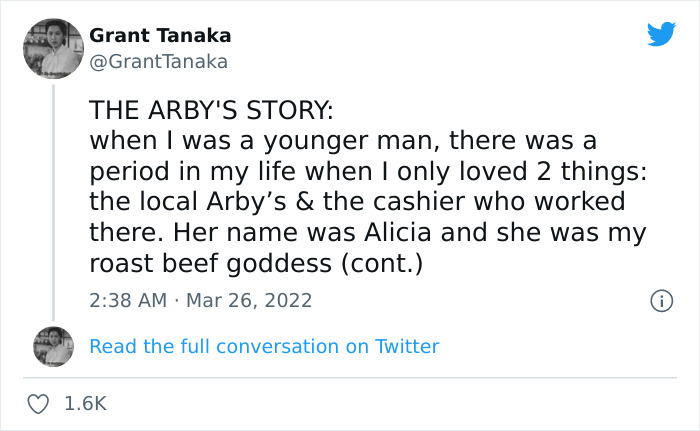Screen dimensions: 700x431
Task: Click the small avatar beside the conversation link
Action: tap(53, 346)
